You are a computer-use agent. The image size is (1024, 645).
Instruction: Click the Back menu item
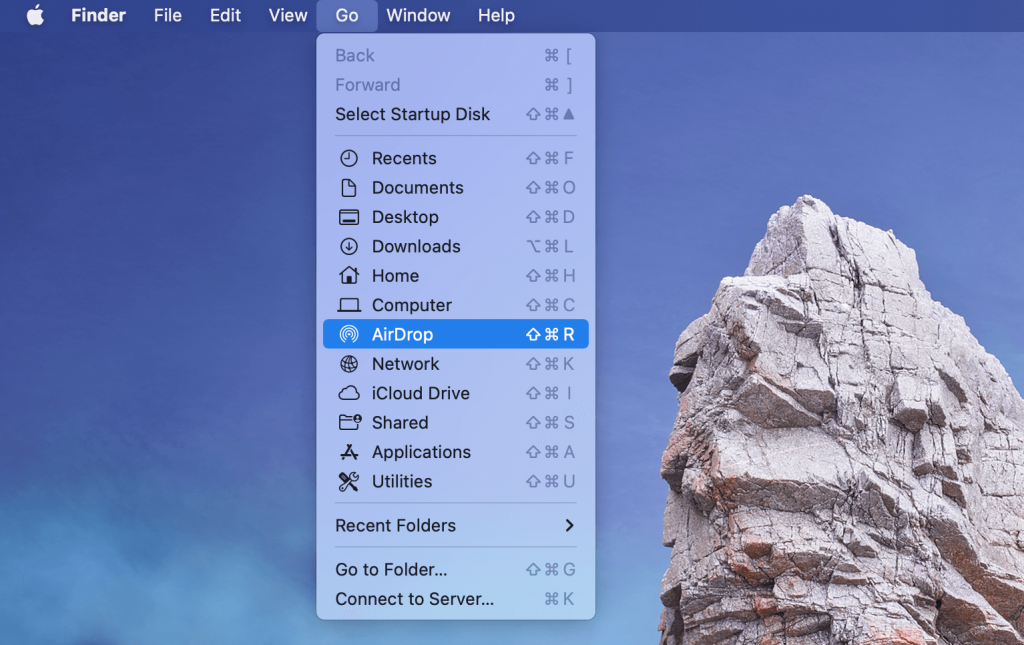456,55
